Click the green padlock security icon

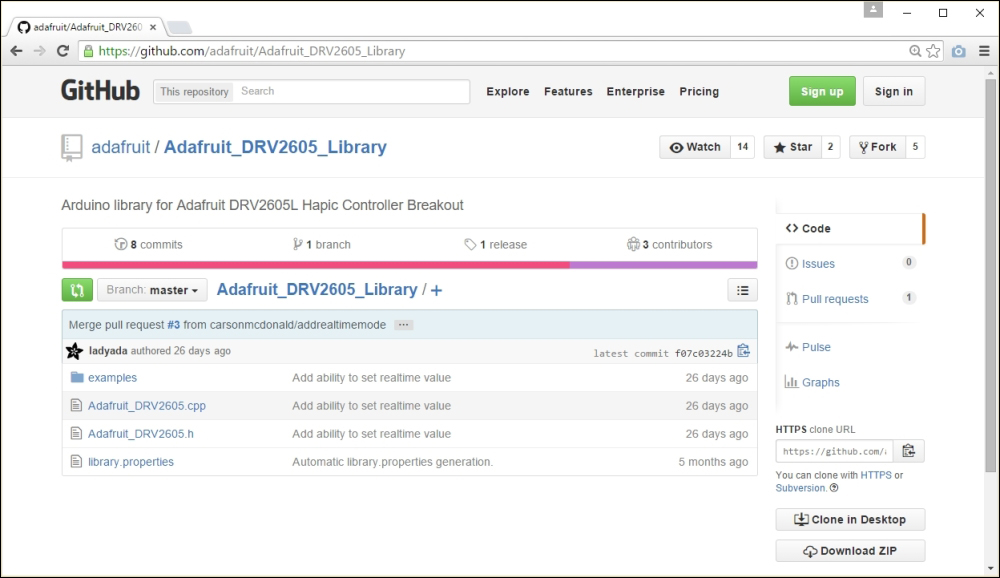click(89, 51)
